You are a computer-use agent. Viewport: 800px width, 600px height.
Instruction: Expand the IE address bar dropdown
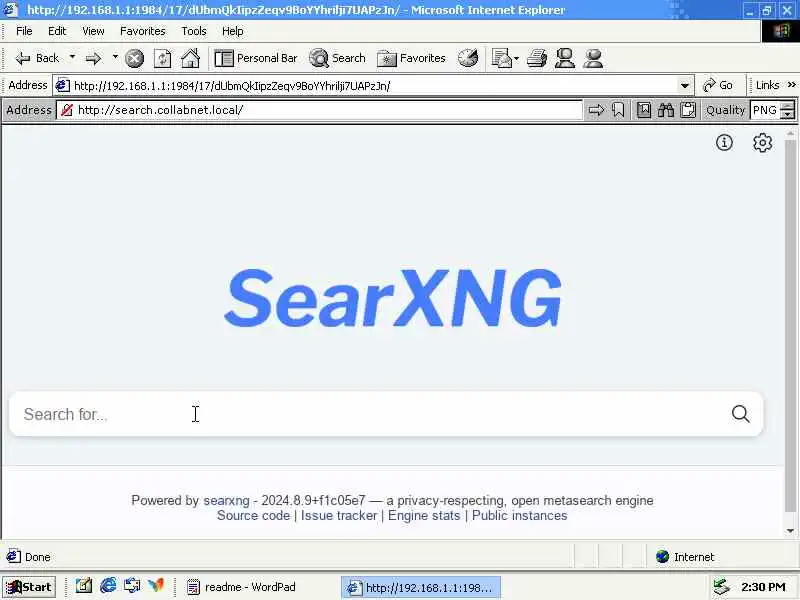(685, 86)
